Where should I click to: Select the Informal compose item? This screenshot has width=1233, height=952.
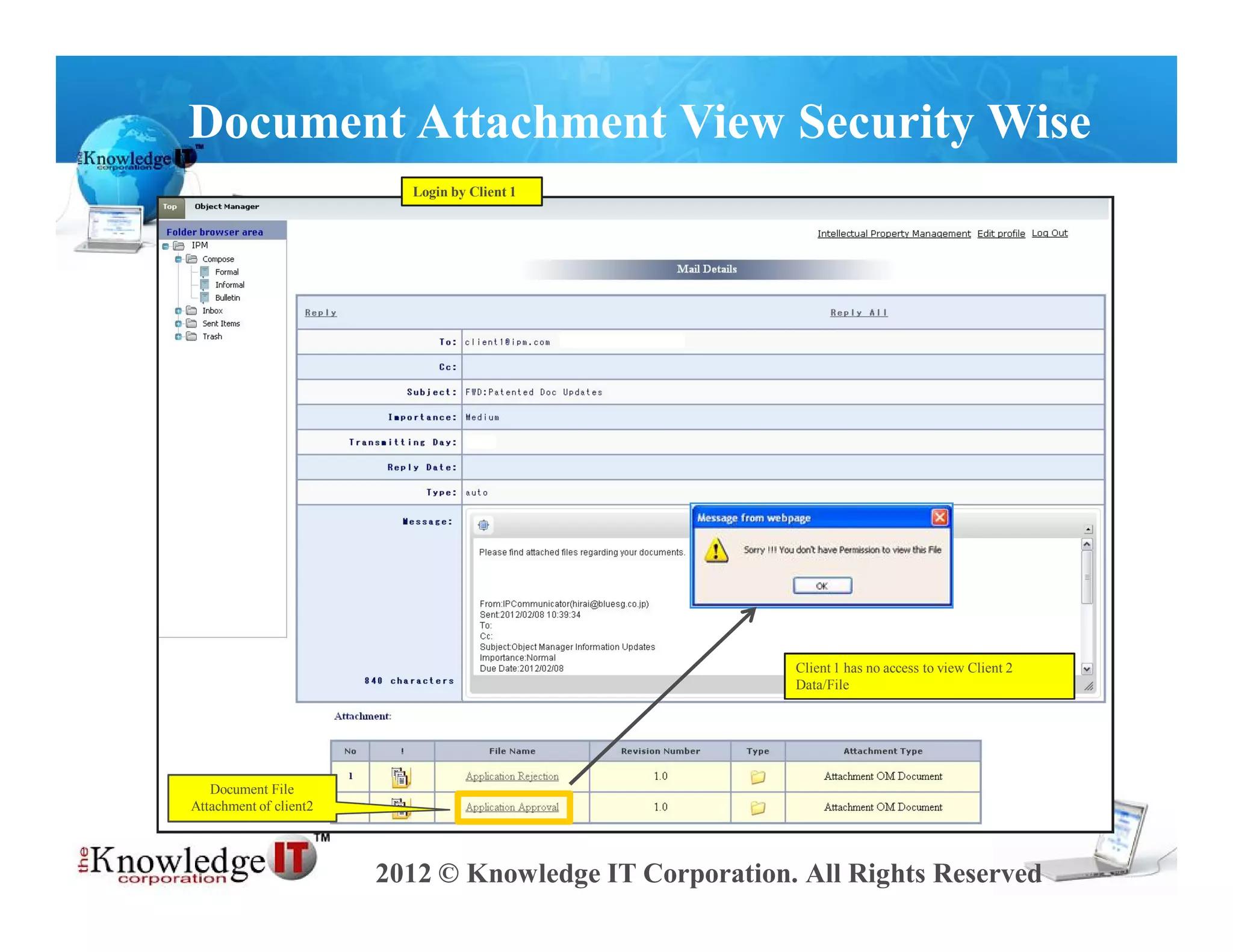click(x=230, y=285)
